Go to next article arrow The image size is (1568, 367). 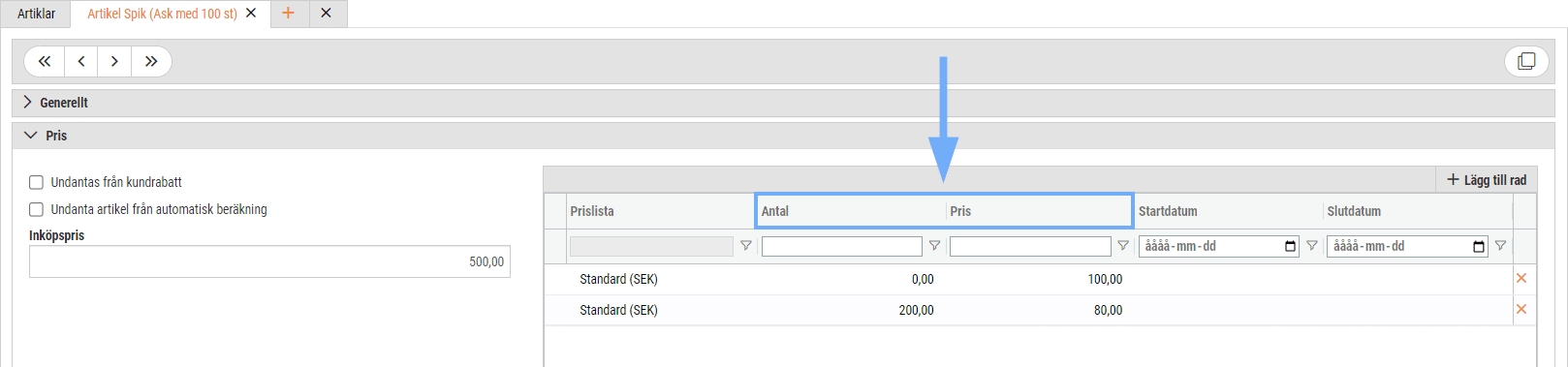(114, 61)
